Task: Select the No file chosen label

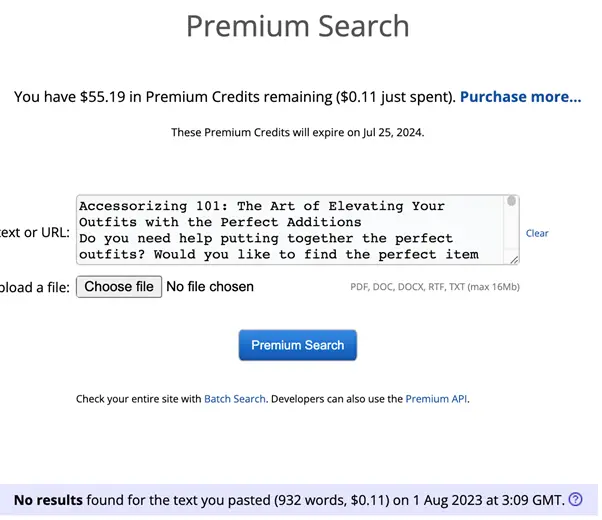Action: click(x=210, y=286)
